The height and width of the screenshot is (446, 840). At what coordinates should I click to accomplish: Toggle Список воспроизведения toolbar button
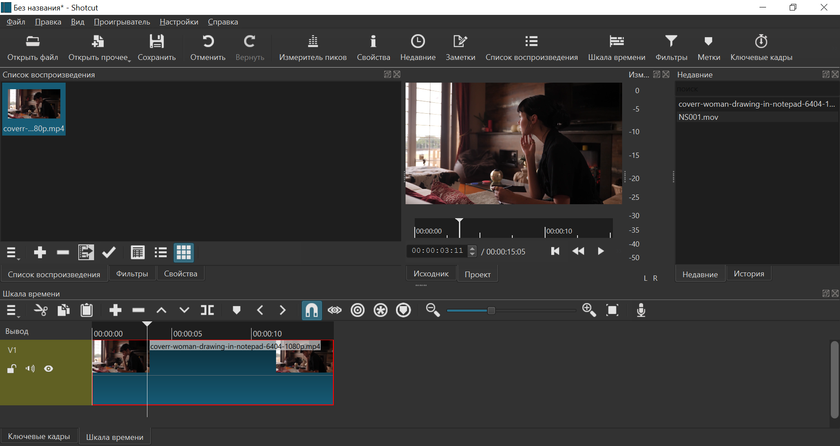click(531, 48)
